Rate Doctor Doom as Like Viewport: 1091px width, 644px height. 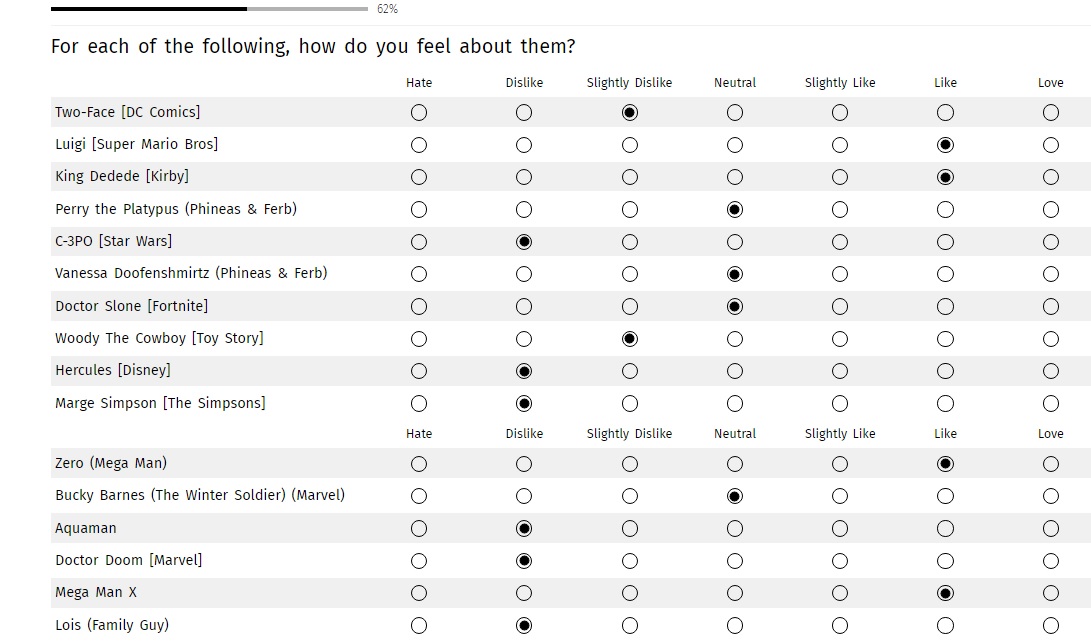point(945,561)
